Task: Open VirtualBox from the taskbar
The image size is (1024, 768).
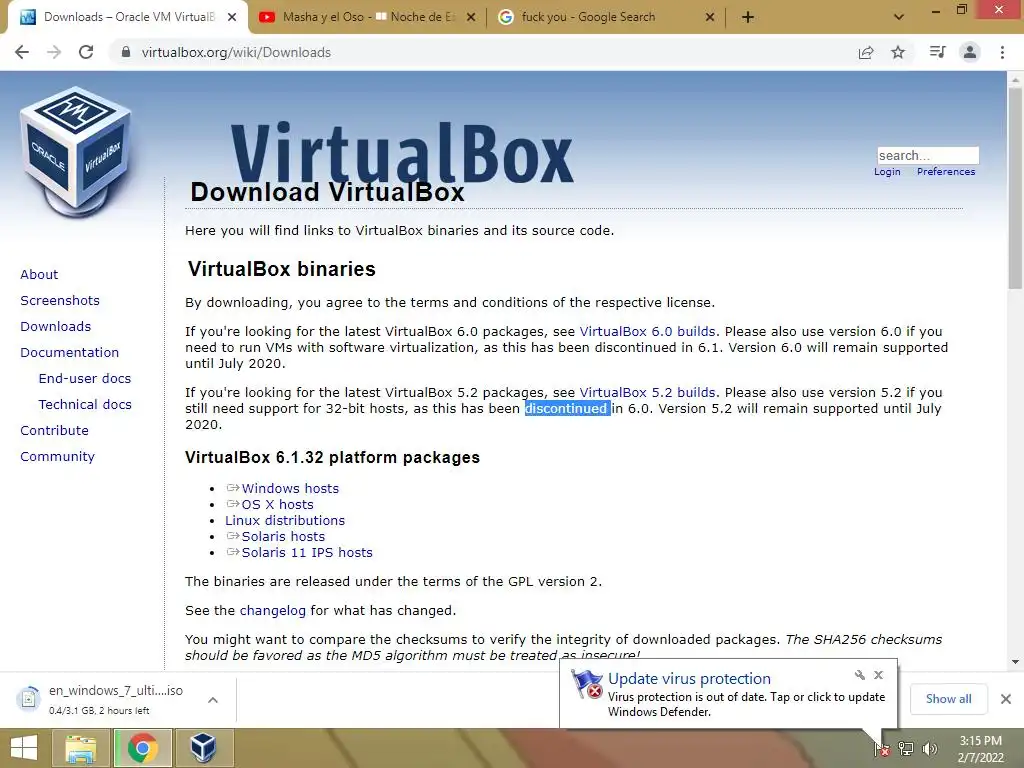Action: [204, 748]
